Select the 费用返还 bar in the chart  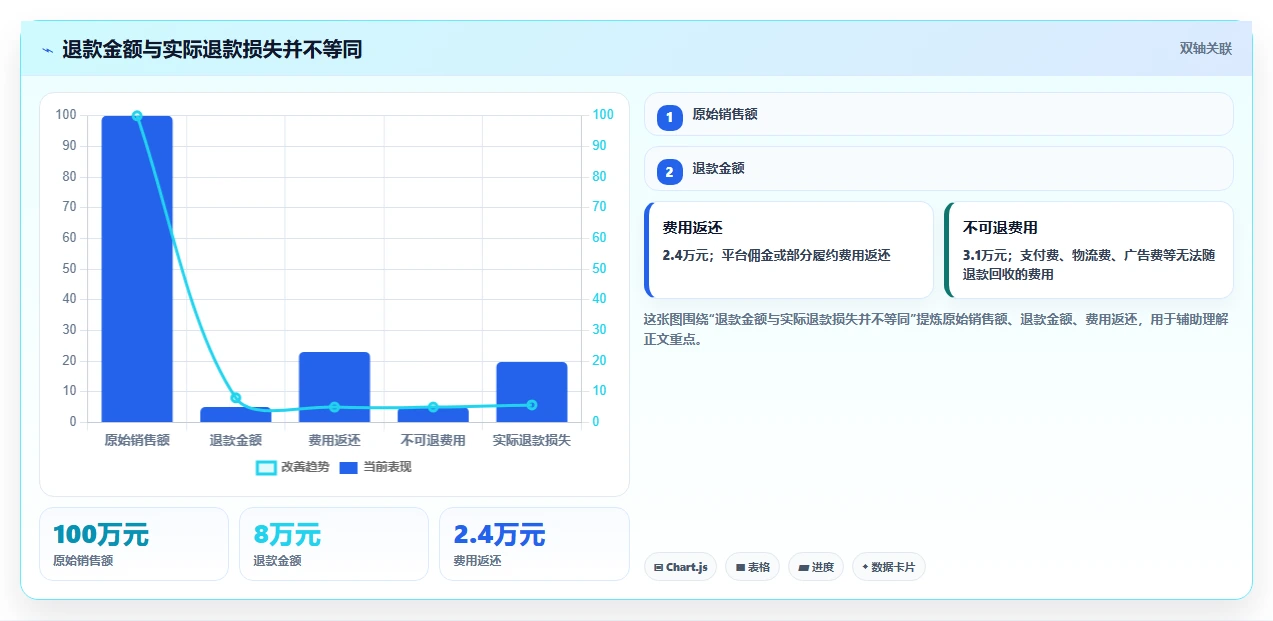[334, 387]
